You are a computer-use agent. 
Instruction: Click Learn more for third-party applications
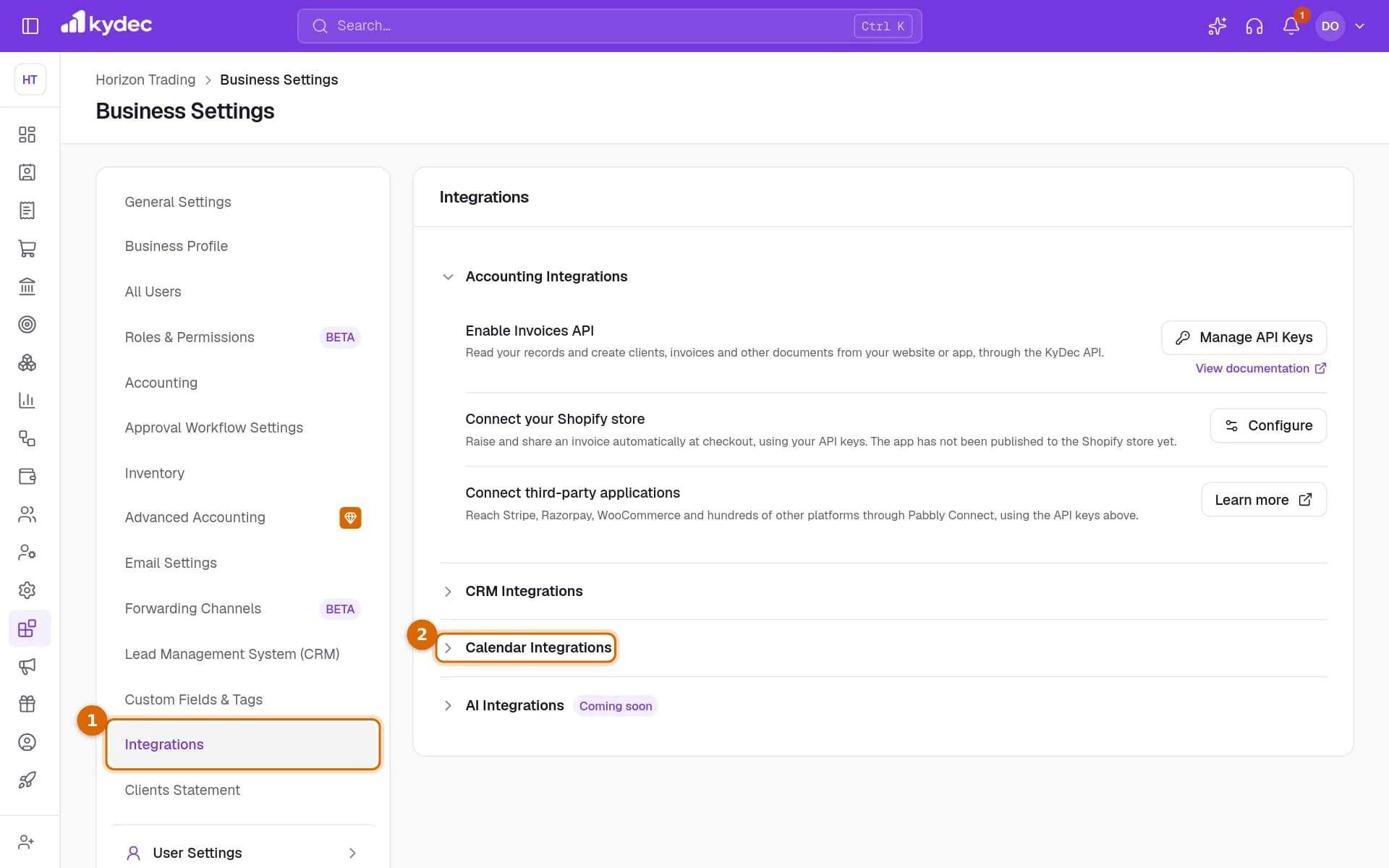pos(1263,500)
